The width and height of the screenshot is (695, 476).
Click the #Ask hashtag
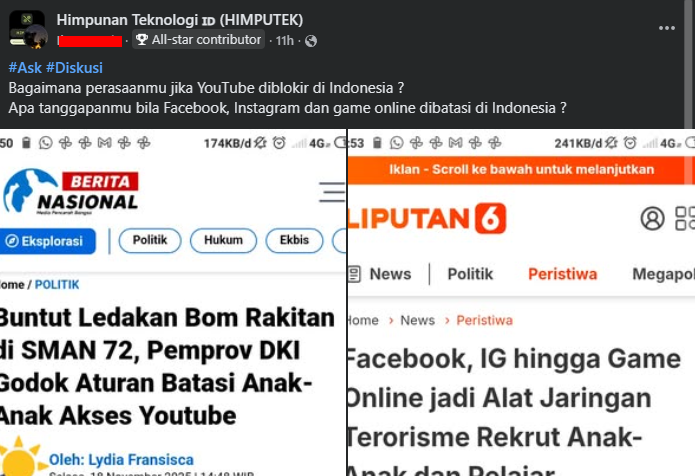click(25, 68)
